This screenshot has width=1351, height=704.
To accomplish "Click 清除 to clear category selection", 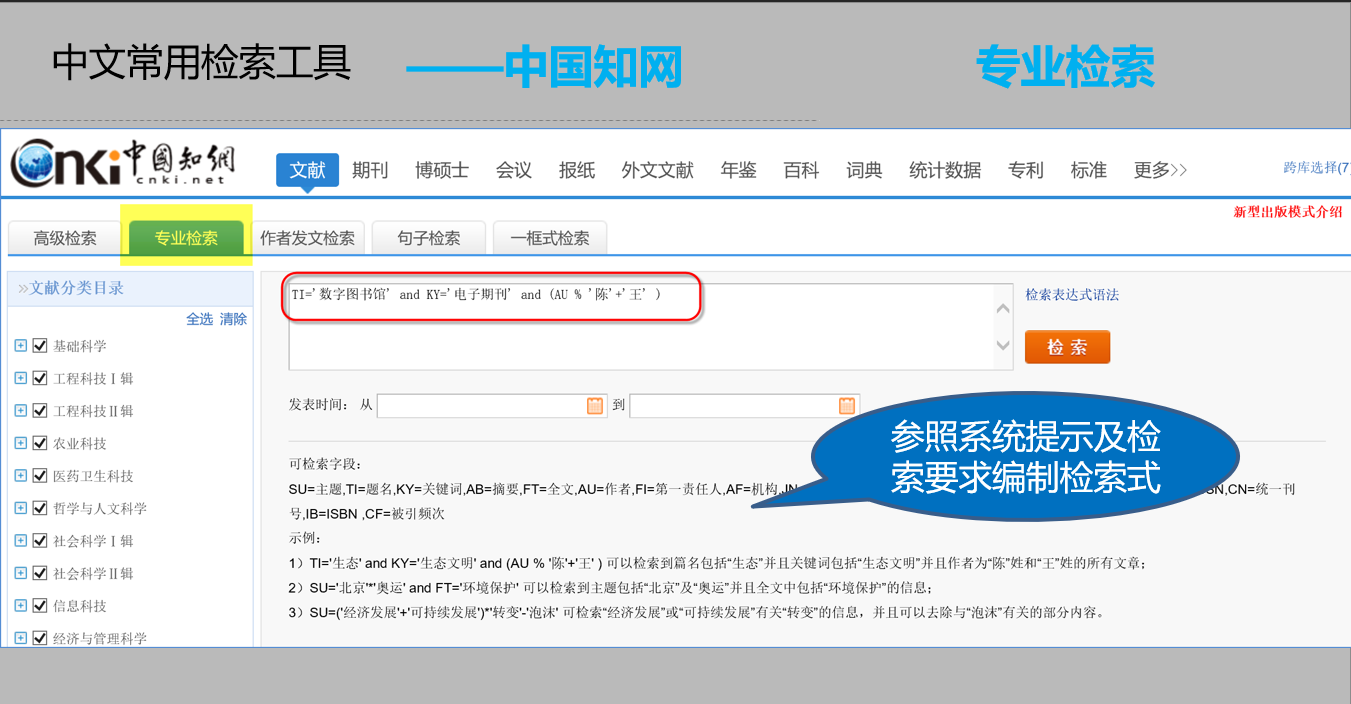I will [x=234, y=319].
